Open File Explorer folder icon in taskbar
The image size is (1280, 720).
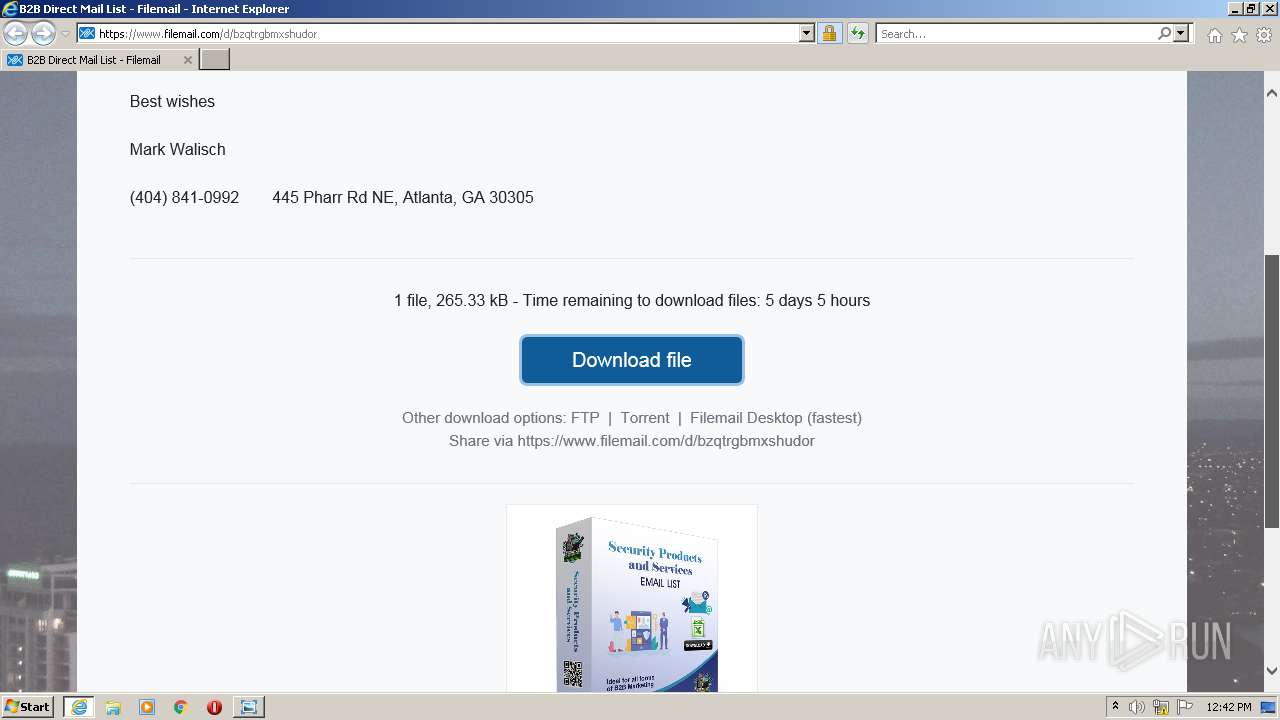pyautogui.click(x=113, y=707)
